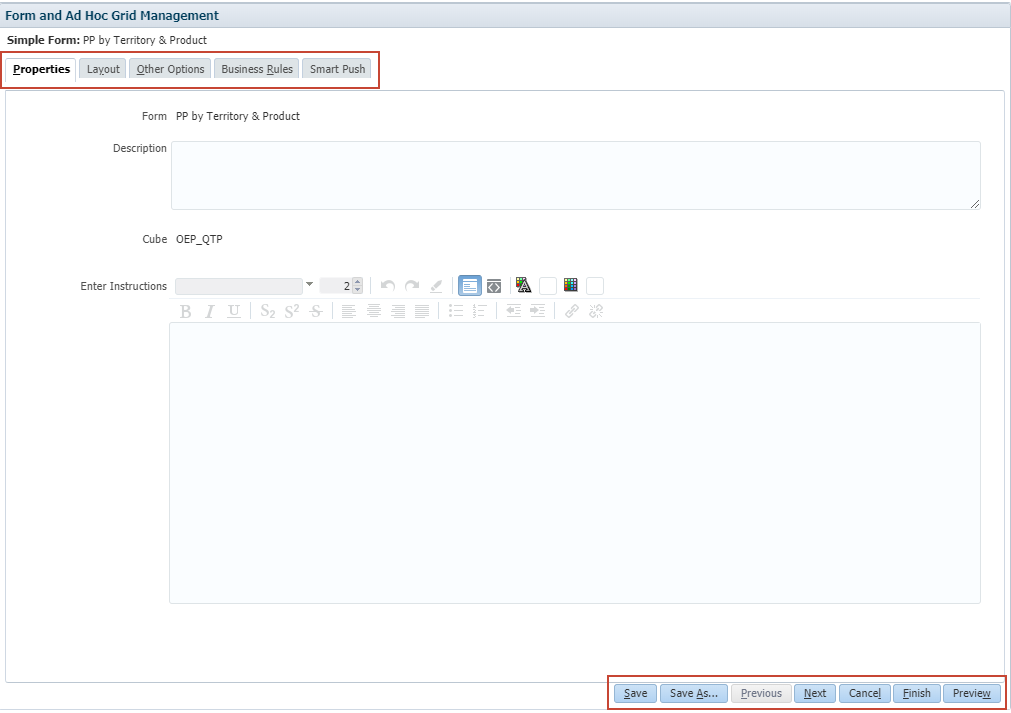
Task: Open the font foreground color icon
Action: (x=524, y=285)
